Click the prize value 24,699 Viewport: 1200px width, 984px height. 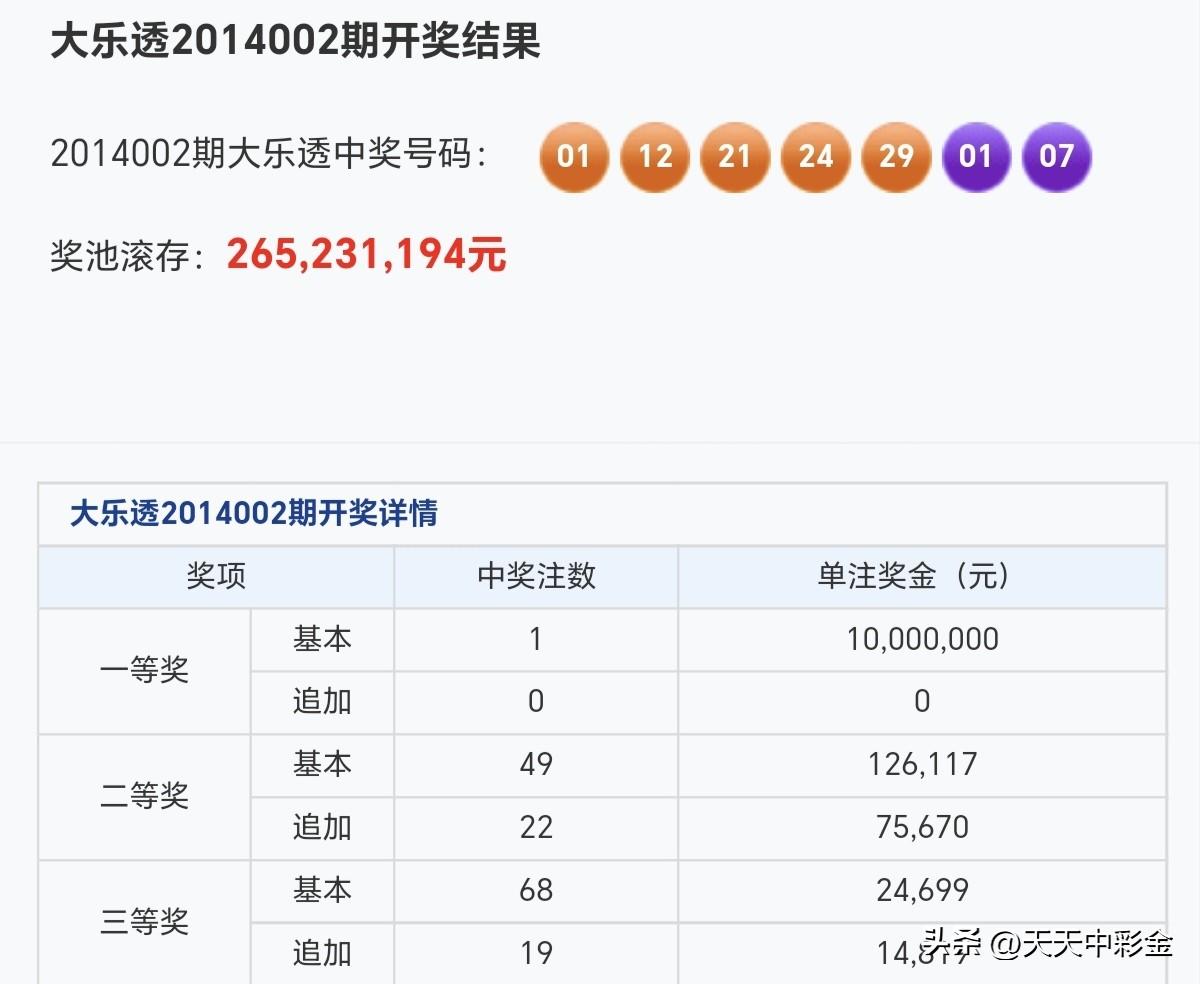922,890
